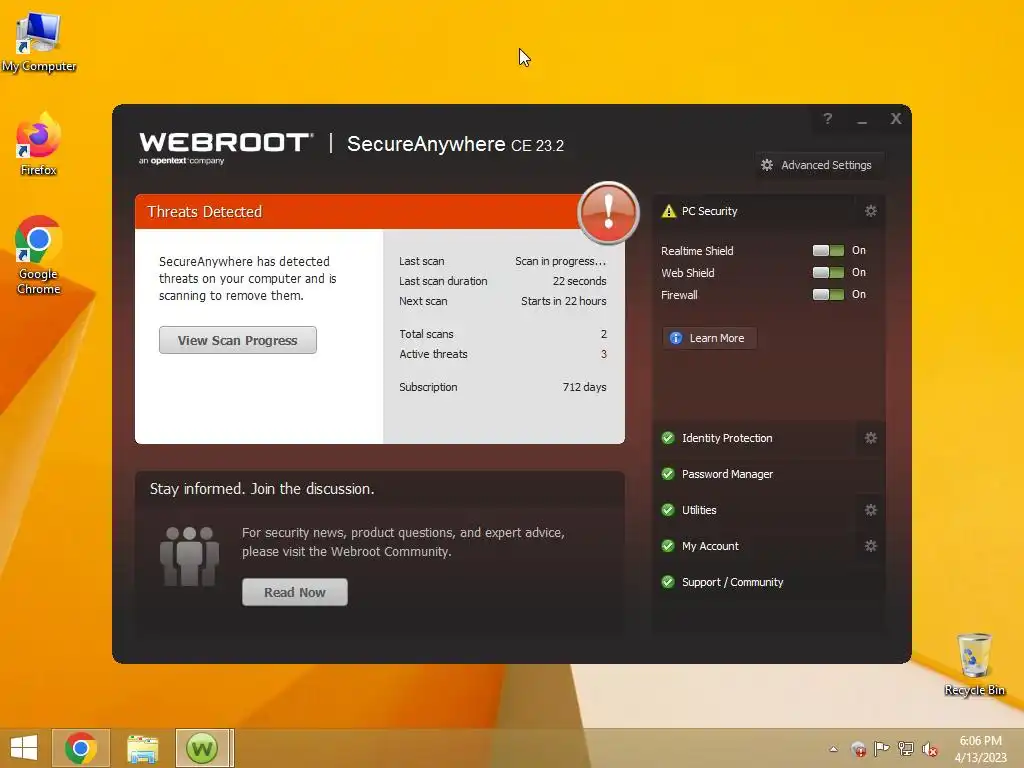Click the 'Active threats' label
The height and width of the screenshot is (768, 1024).
[x=433, y=354]
